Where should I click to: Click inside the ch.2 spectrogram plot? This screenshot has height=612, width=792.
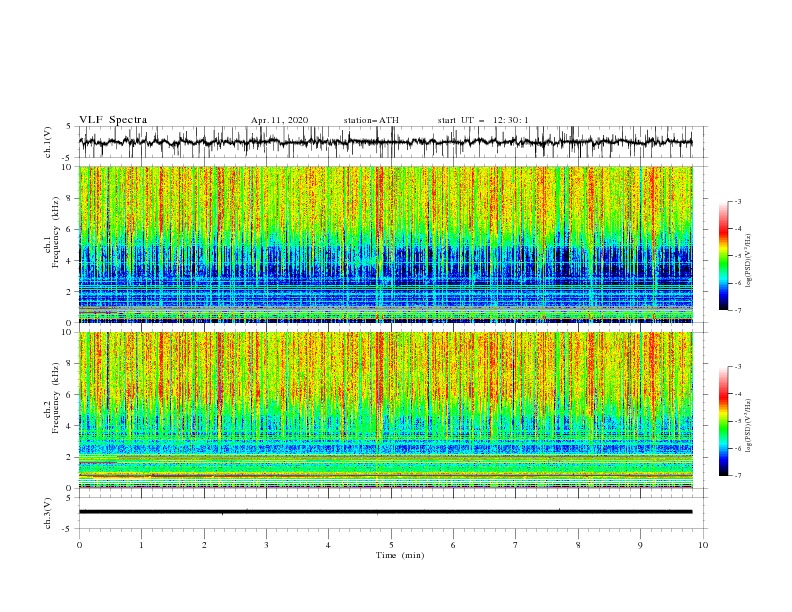coord(385,410)
